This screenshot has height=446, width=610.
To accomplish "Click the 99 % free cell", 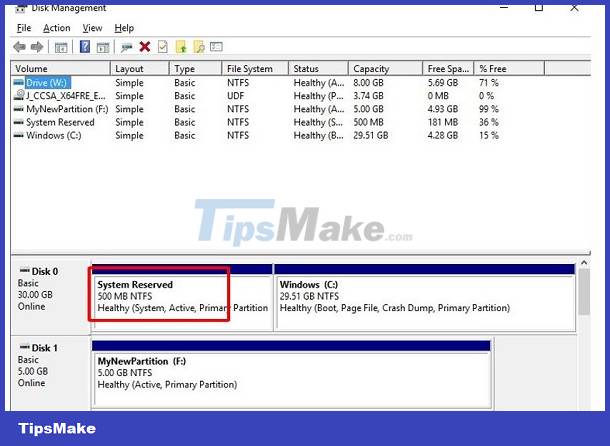I will [x=489, y=109].
